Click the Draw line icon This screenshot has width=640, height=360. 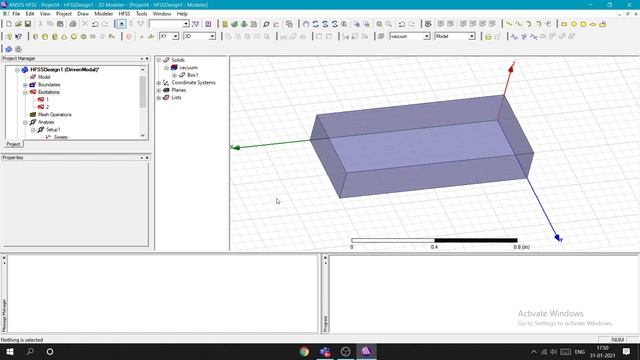tap(509, 24)
